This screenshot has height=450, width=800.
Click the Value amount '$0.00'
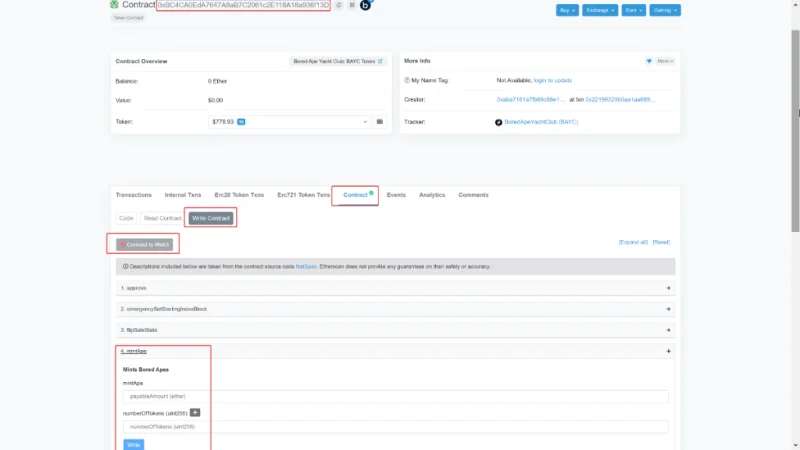pos(215,101)
